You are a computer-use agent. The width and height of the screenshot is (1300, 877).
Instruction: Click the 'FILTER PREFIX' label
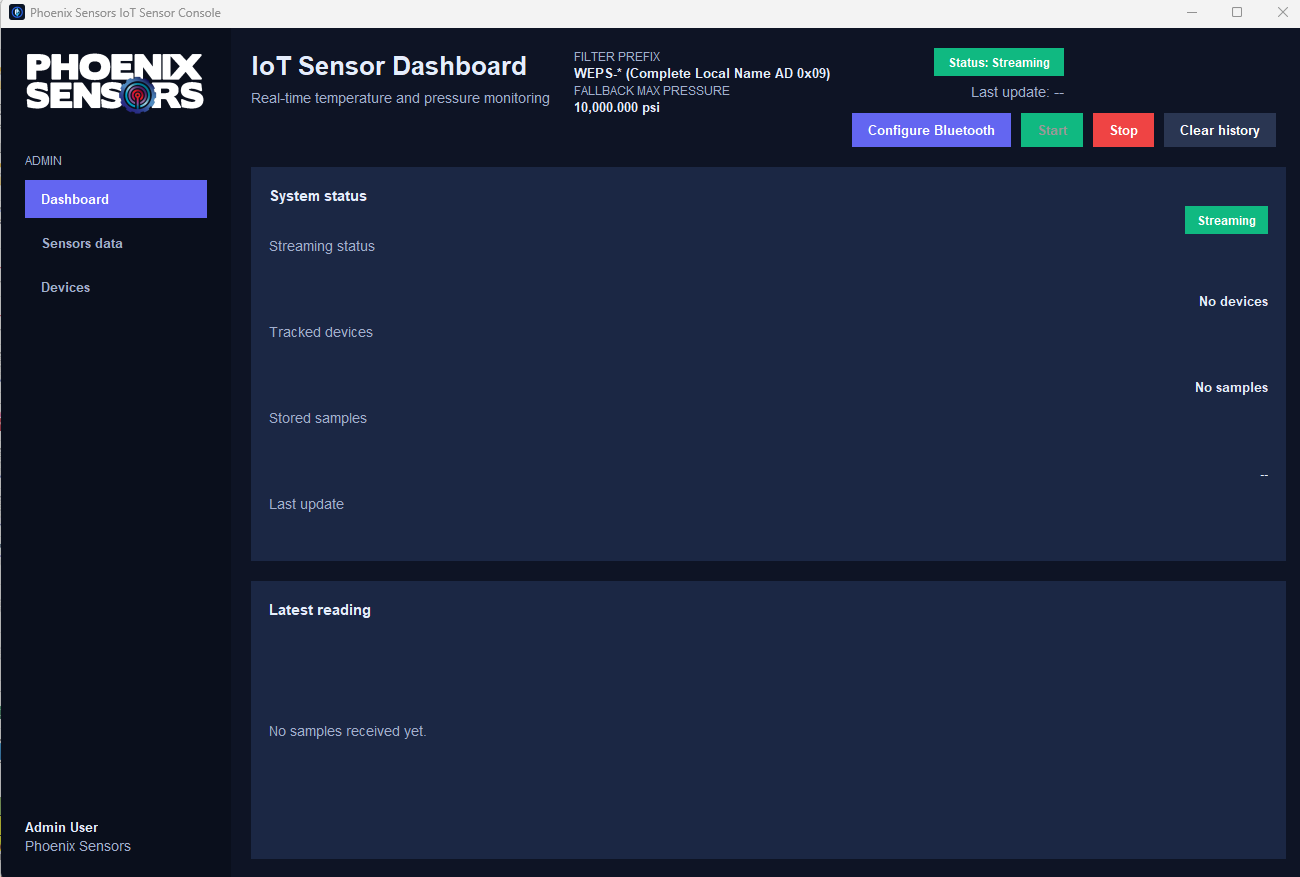point(617,57)
